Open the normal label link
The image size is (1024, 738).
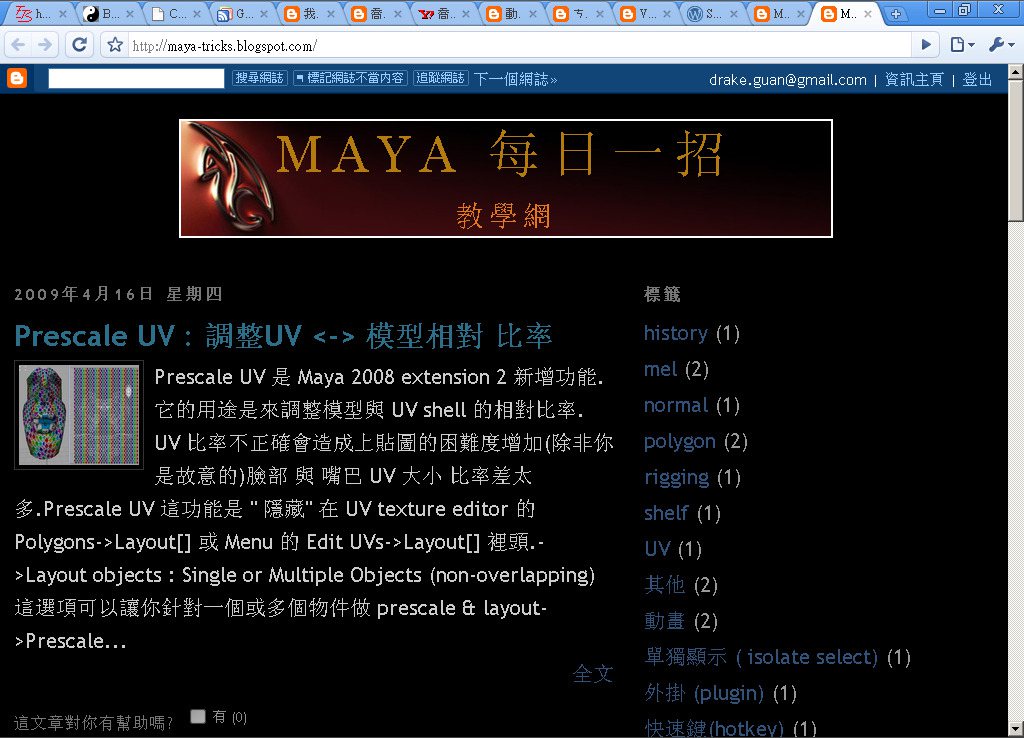676,405
